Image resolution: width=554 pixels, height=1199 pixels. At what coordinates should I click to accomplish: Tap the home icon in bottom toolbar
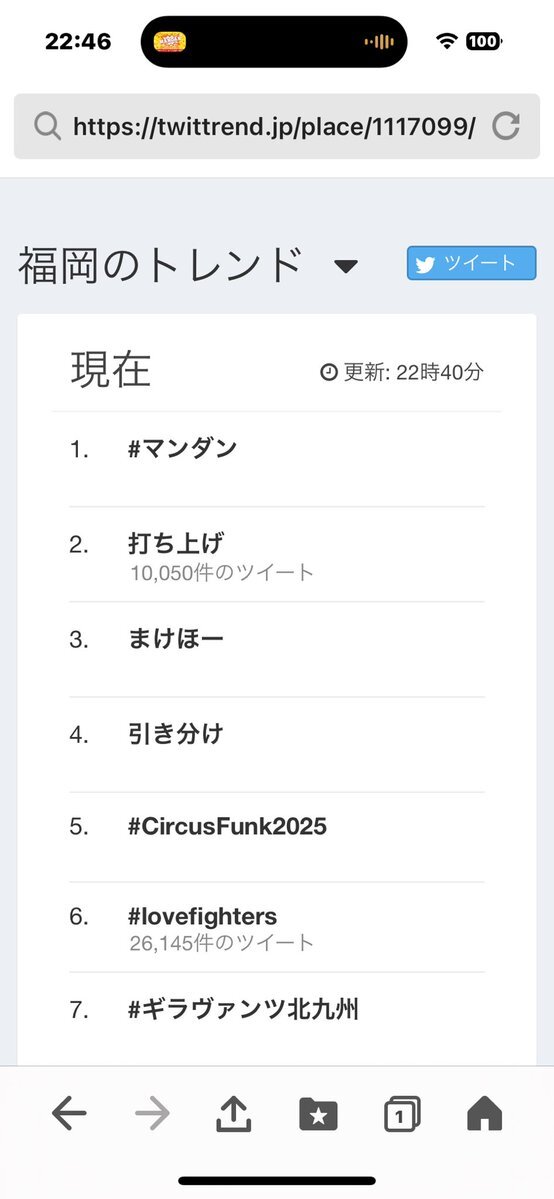pos(484,1113)
